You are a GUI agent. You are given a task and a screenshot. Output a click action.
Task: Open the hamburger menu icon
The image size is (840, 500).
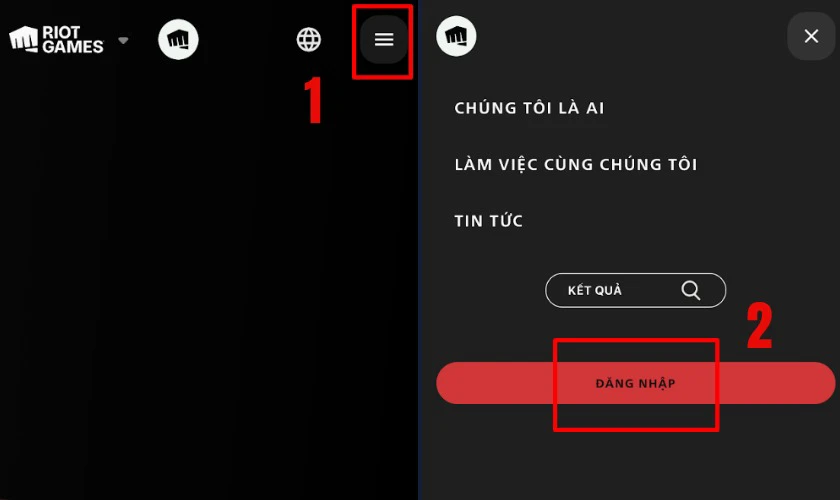point(384,39)
